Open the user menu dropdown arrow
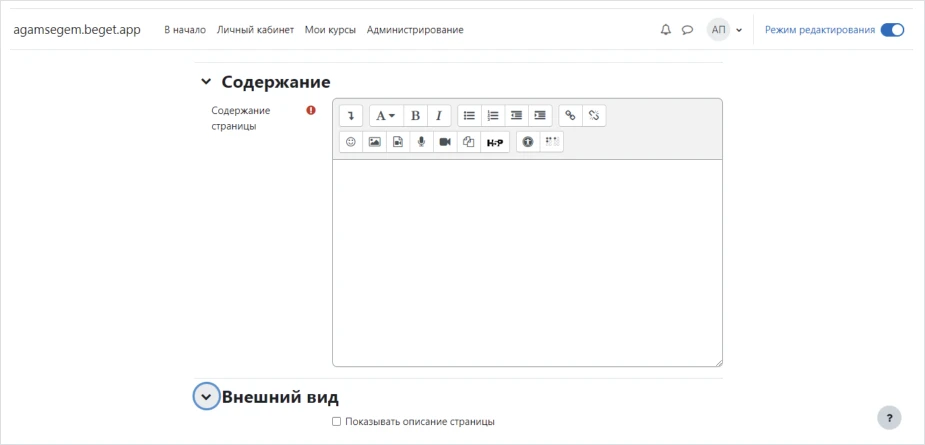The height and width of the screenshot is (445, 925). (x=739, y=30)
